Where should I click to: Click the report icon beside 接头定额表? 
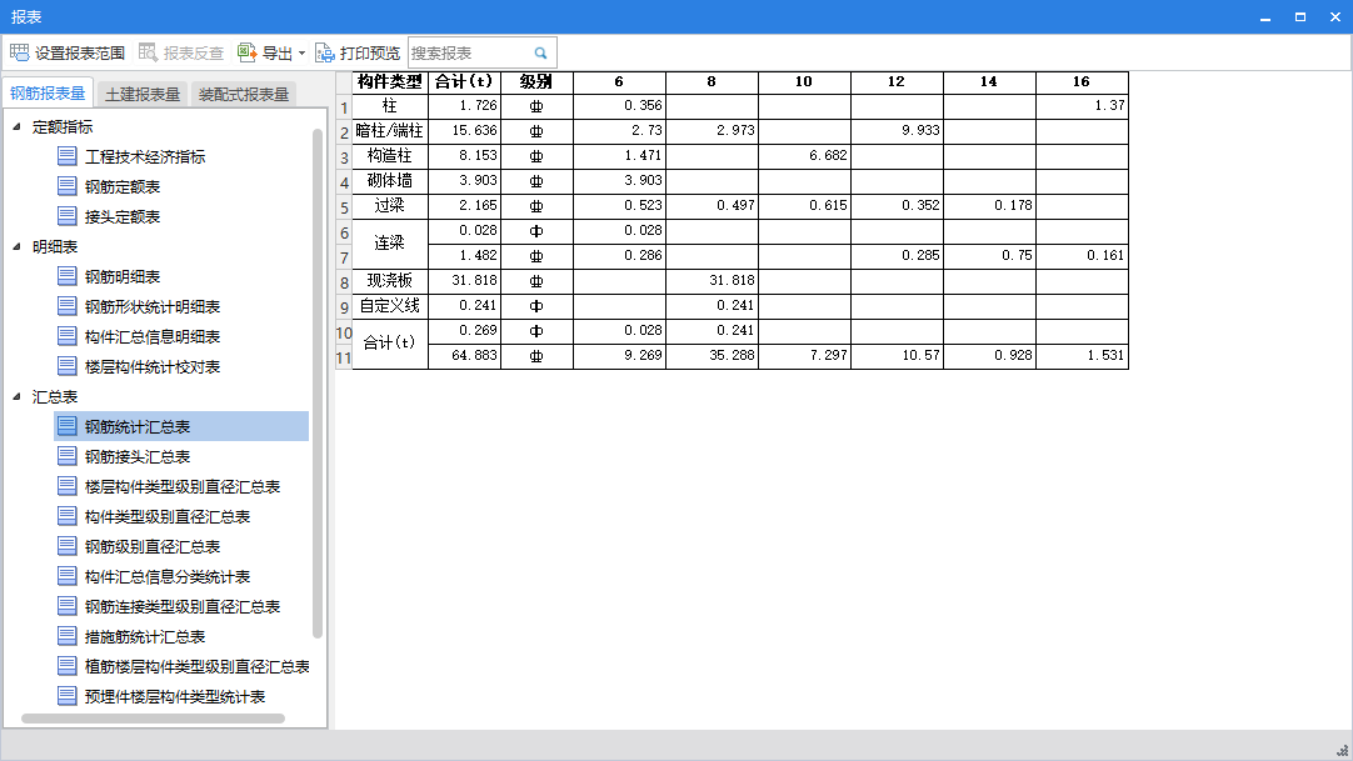coord(67,216)
